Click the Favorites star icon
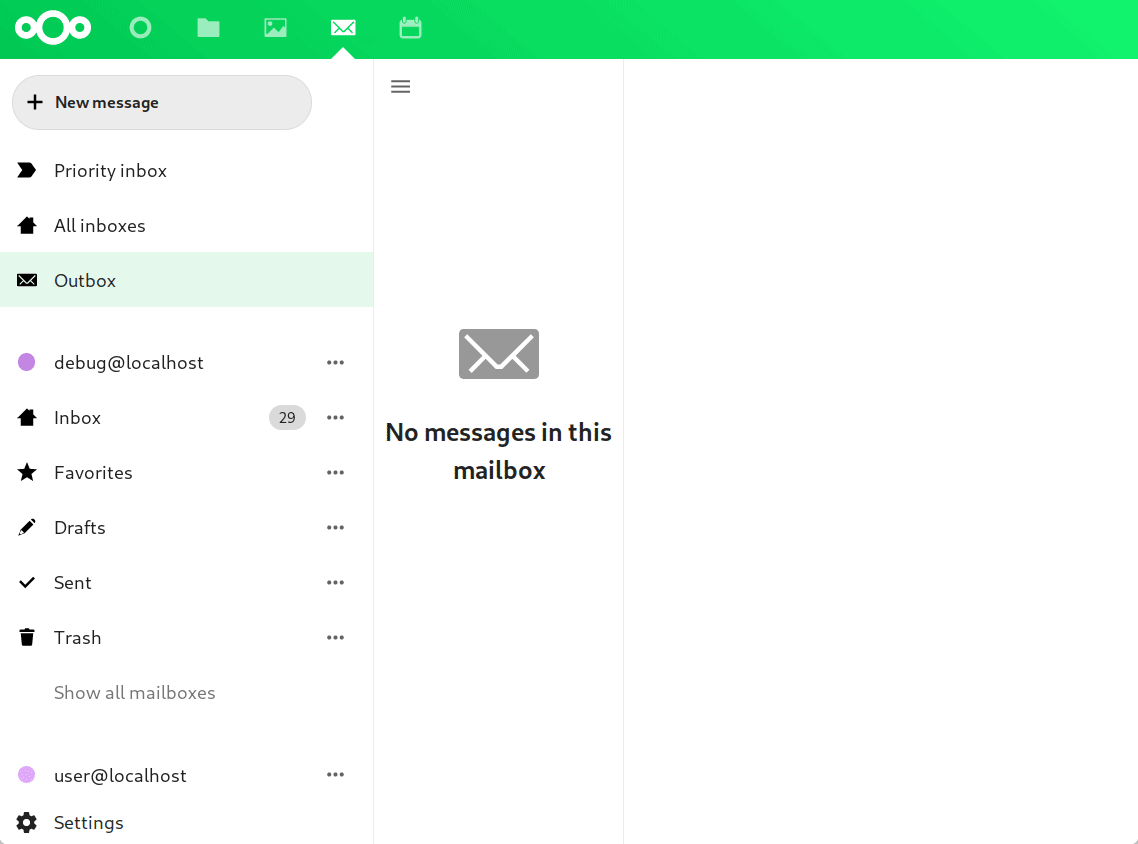The height and width of the screenshot is (844, 1138). coord(27,472)
